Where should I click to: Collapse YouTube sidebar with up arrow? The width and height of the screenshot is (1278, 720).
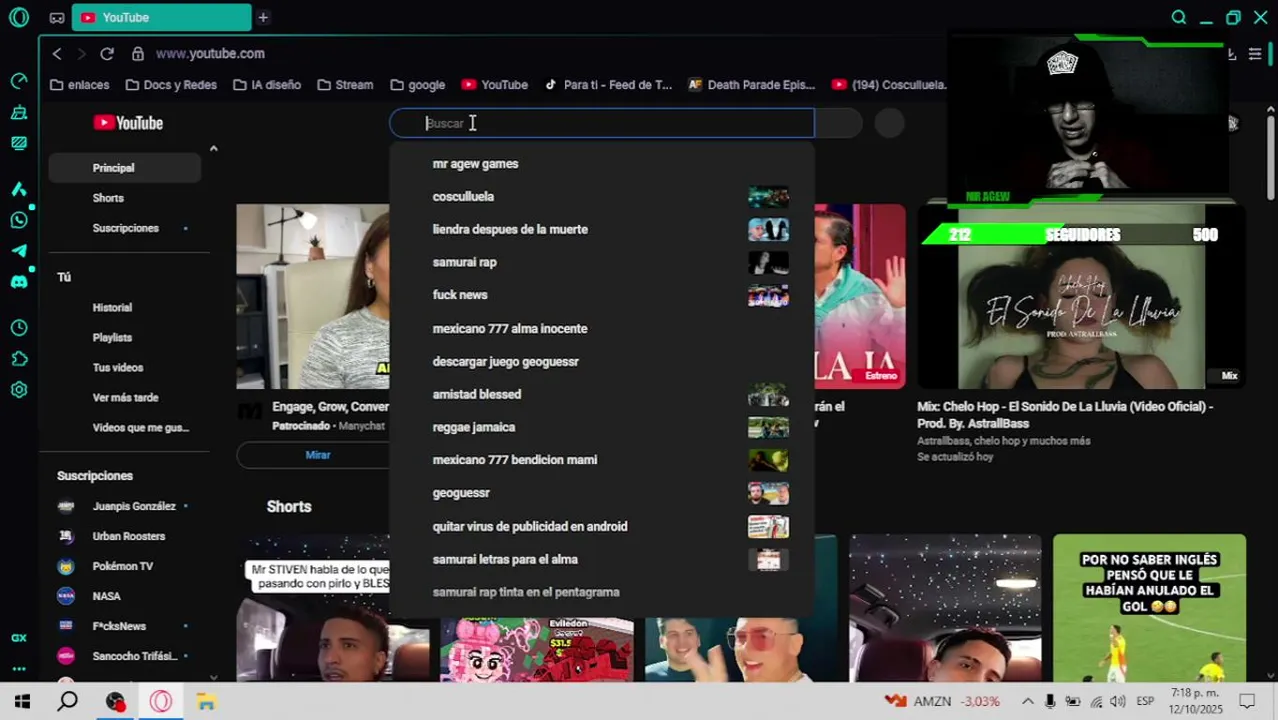(x=213, y=148)
